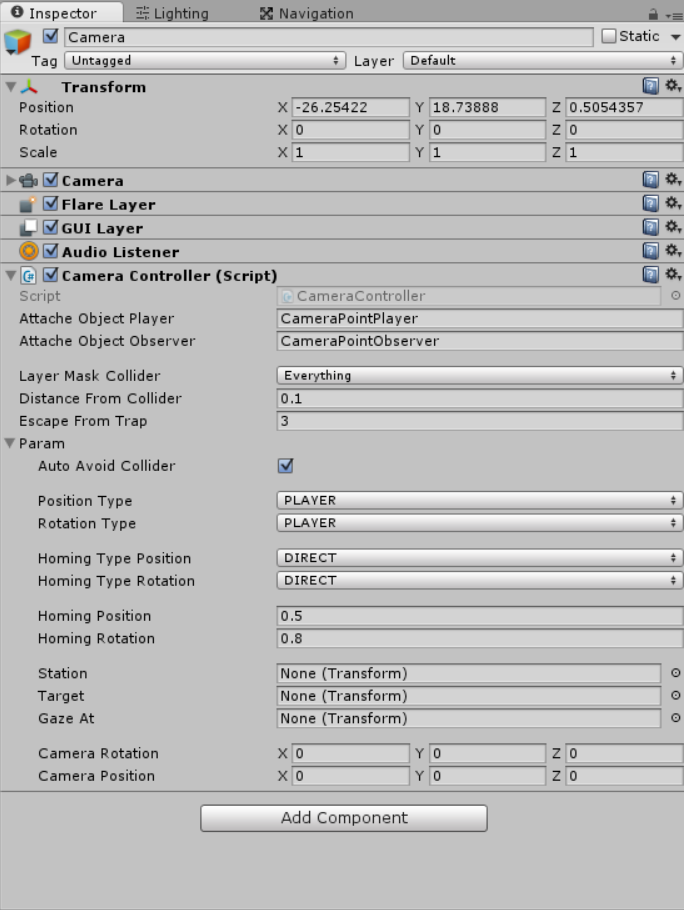Screen dimensions: 684x910
Task: Disable the Flare Layer component checkbox
Action: coord(51,204)
